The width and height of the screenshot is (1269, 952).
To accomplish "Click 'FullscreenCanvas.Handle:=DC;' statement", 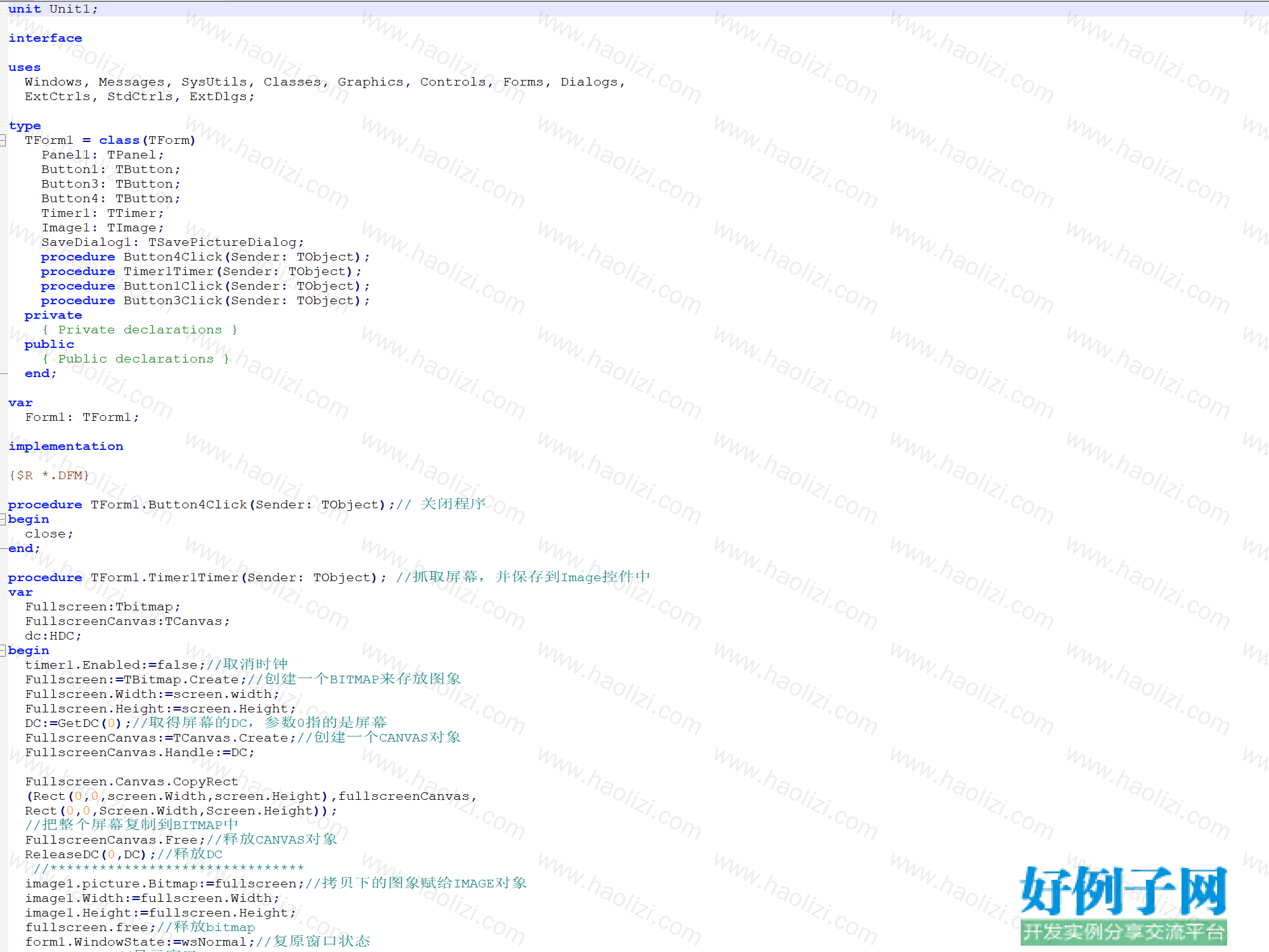I will pos(139,752).
